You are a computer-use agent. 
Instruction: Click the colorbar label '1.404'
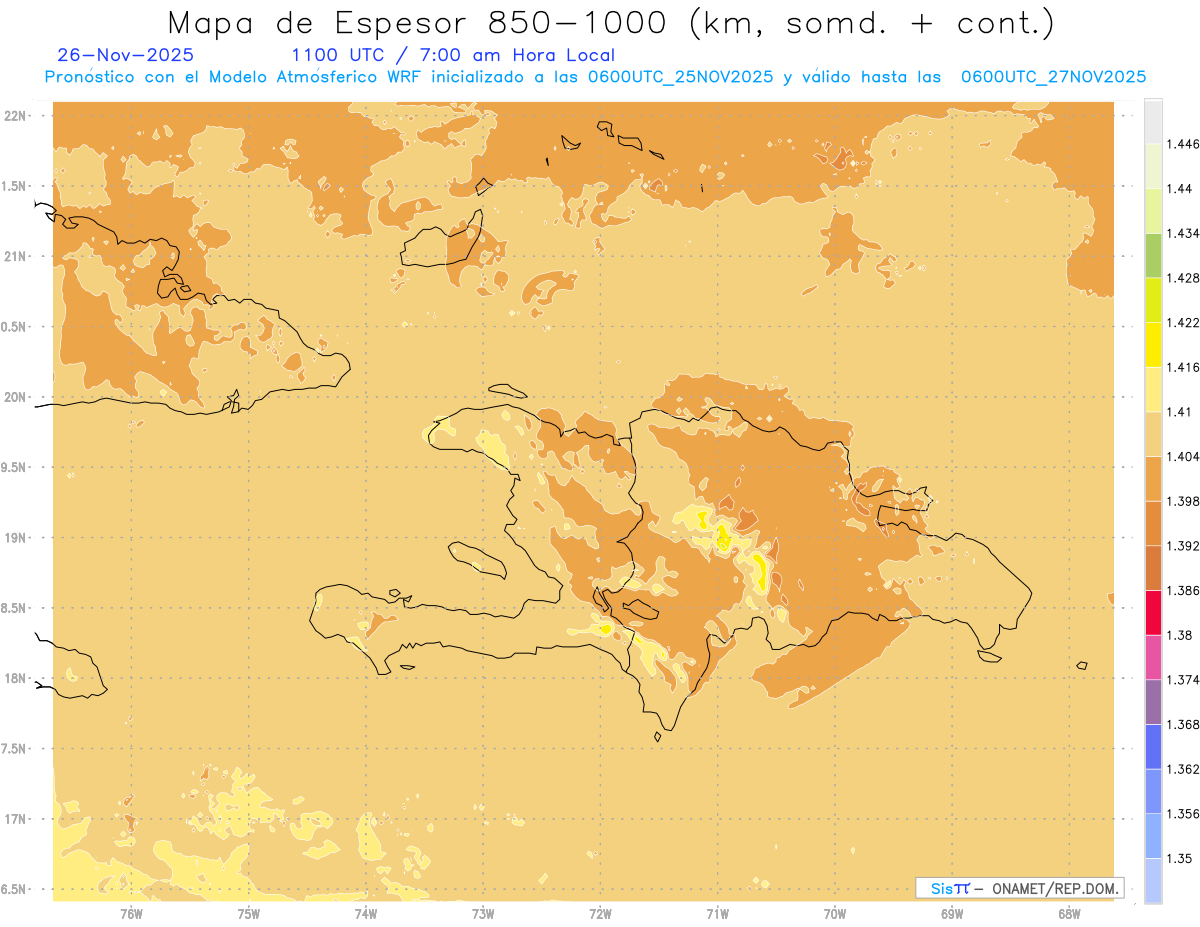click(x=1182, y=457)
